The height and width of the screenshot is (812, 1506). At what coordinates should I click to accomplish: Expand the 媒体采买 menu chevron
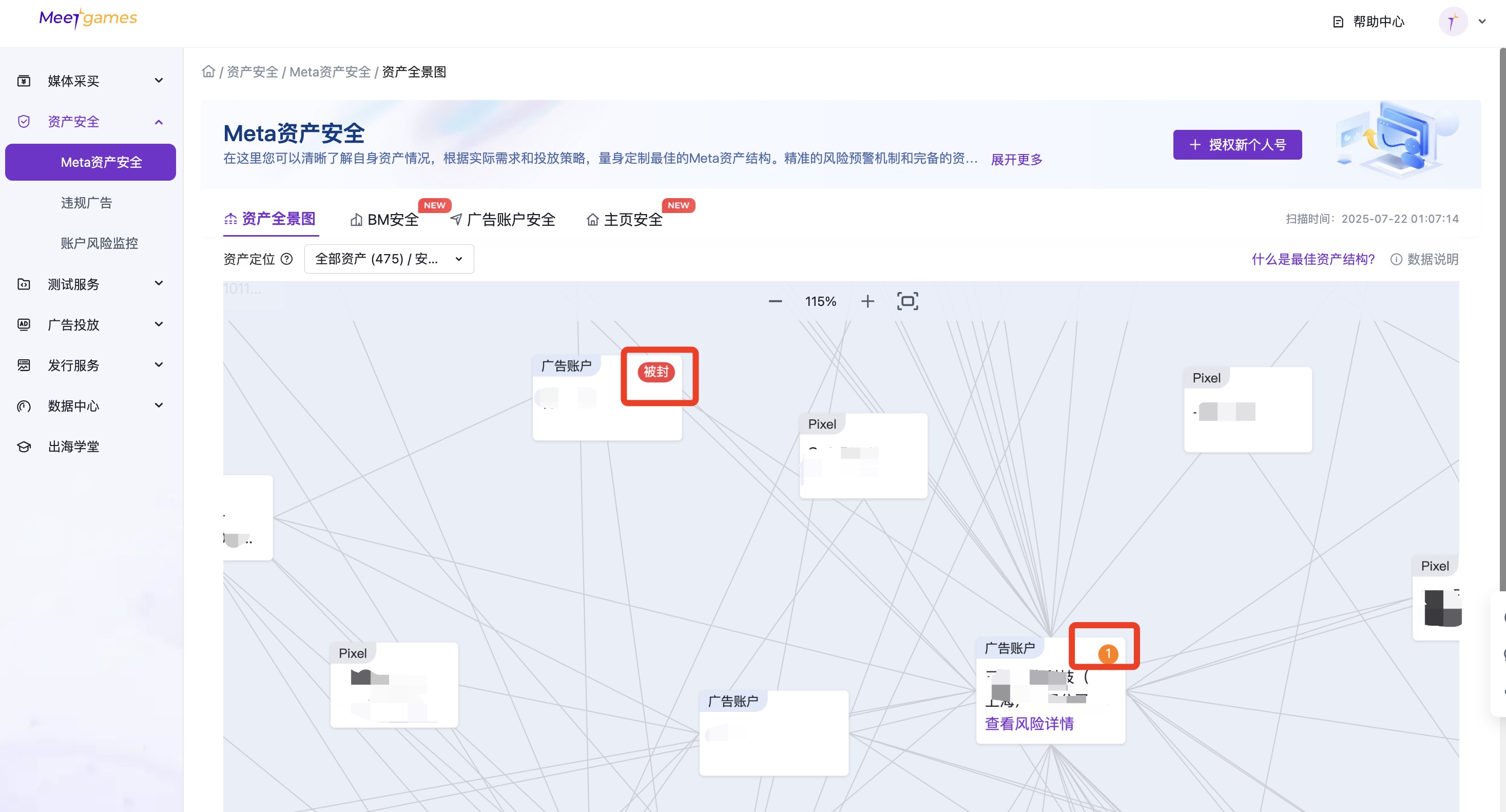(x=159, y=80)
